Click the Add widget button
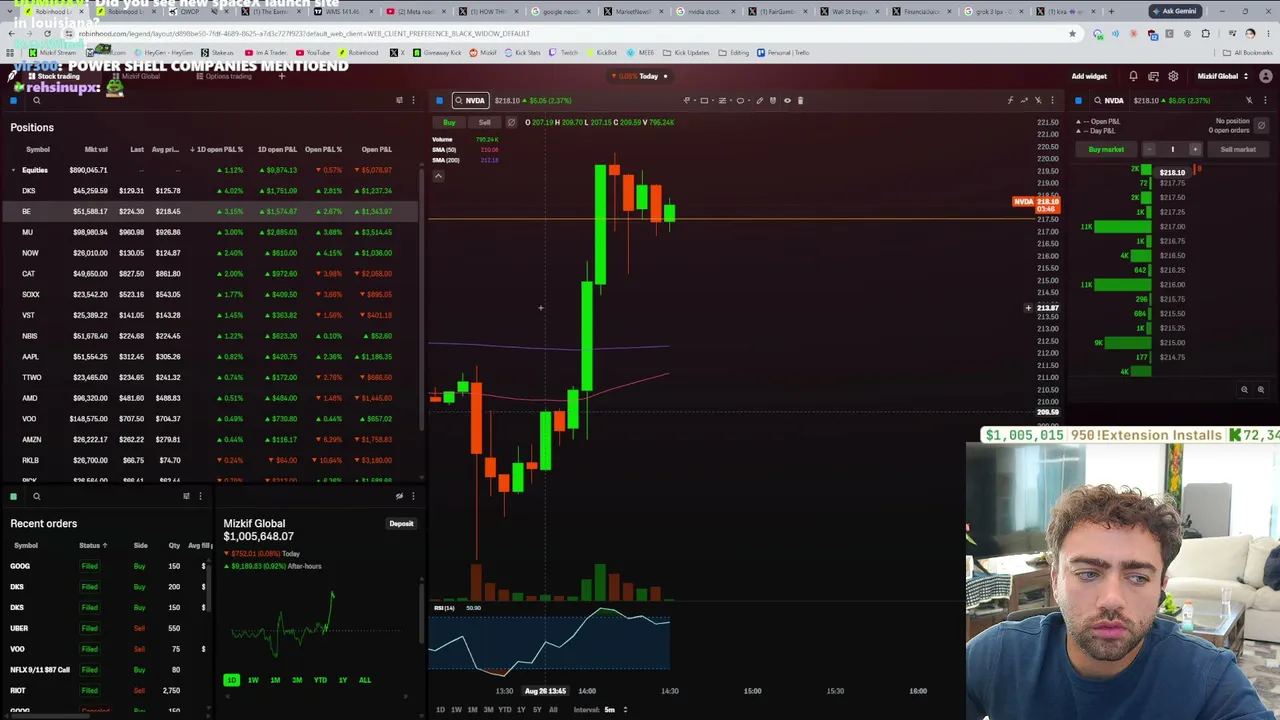This screenshot has height=720, width=1280. [1089, 76]
